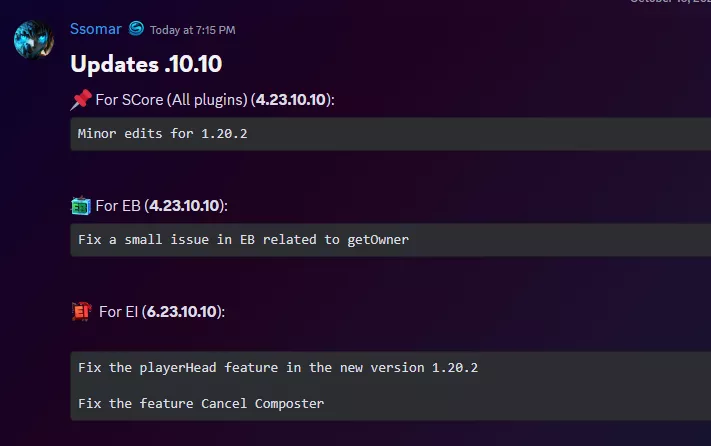Image resolution: width=711 pixels, height=446 pixels.
Task: Click the 'Today at 7:15 PM' timestamp
Action: click(x=193, y=30)
